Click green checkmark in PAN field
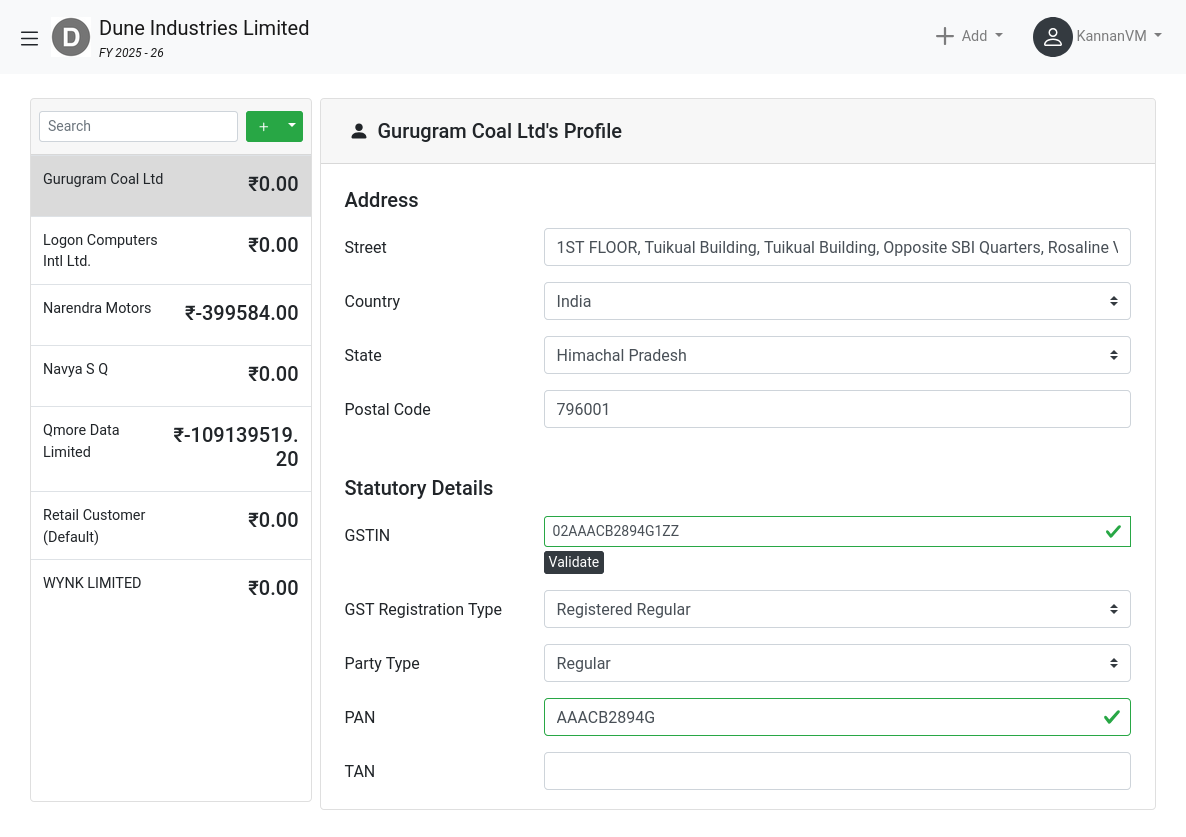1186x837 pixels. click(1112, 717)
